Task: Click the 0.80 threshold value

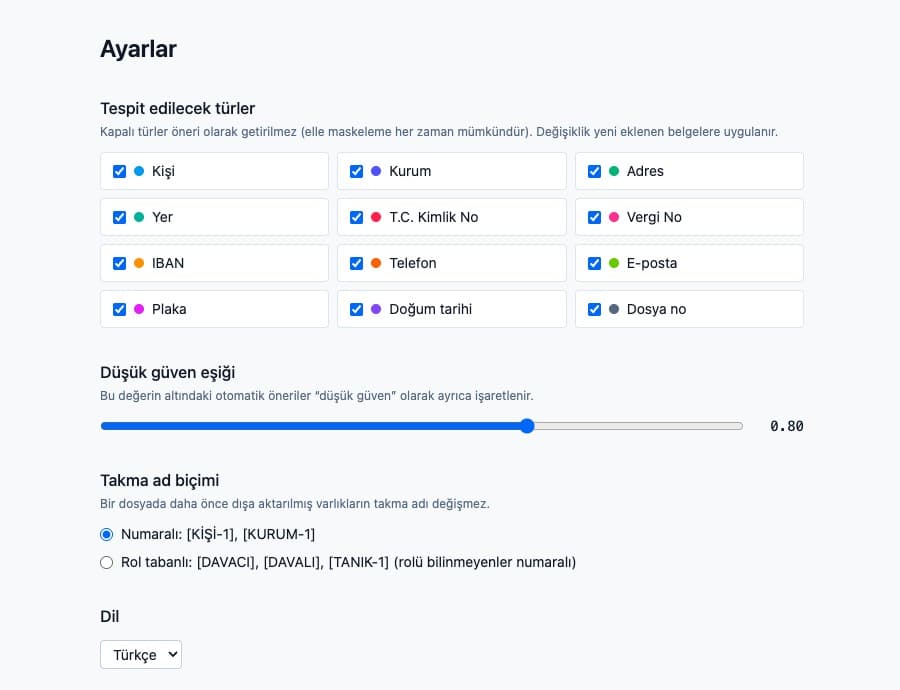Action: (x=786, y=426)
